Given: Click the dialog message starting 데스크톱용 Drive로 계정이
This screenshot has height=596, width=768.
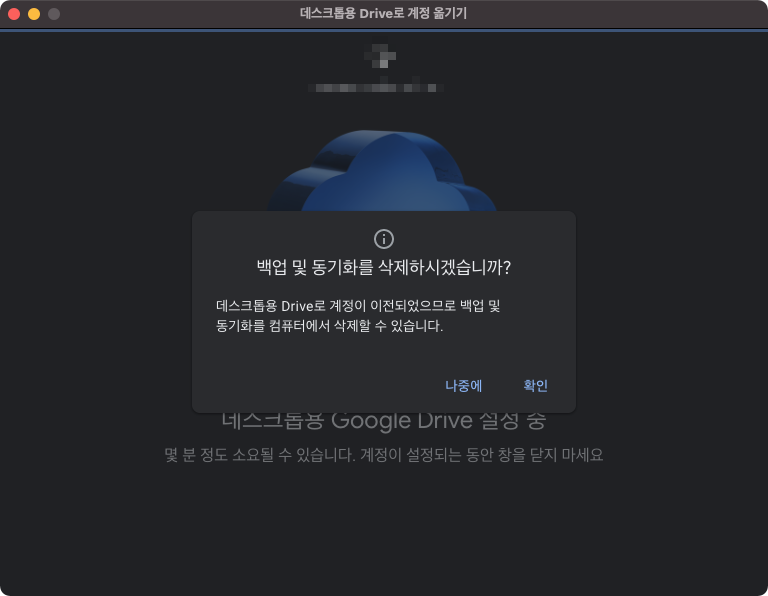Looking at the screenshot, I should pos(358,316).
